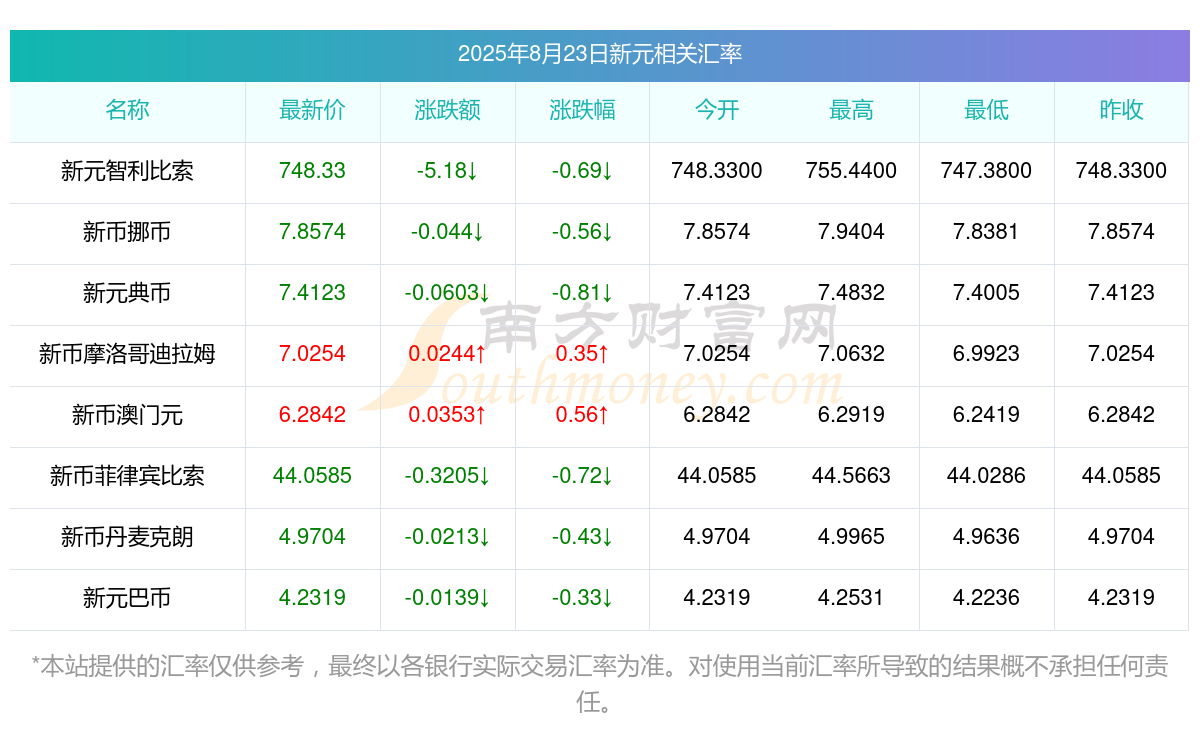The image size is (1200, 733).
Task: Click the 新币摩洛哥迪拉姆 row name
Action: (x=127, y=354)
